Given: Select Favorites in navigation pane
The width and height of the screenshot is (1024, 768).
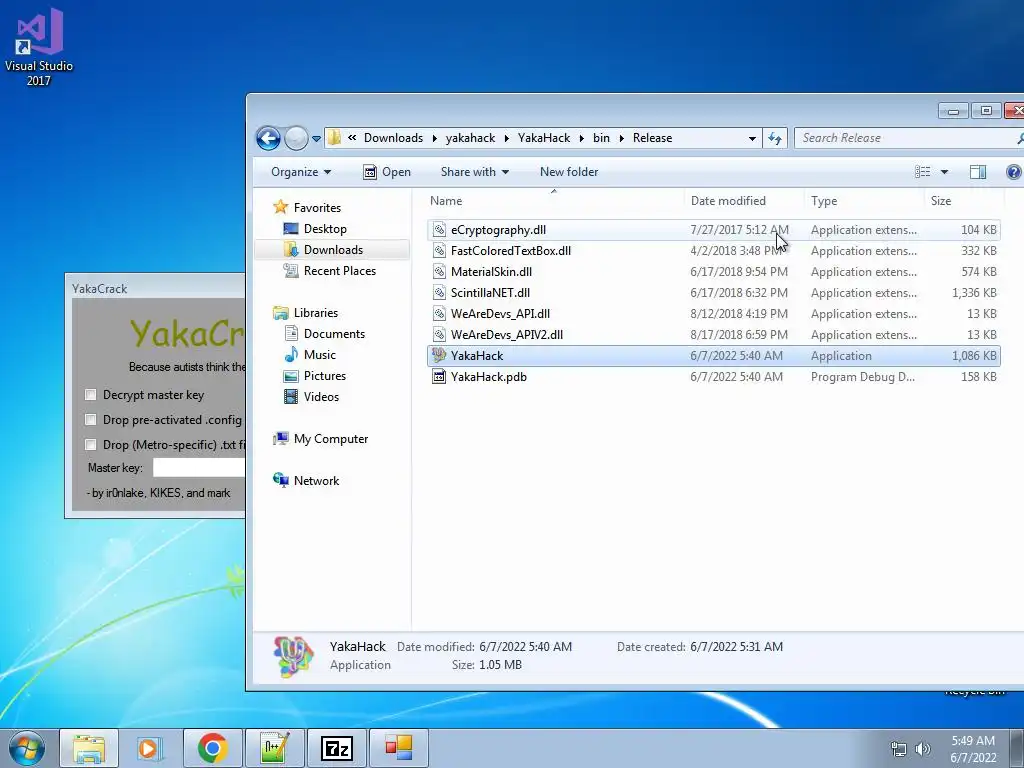Looking at the screenshot, I should [x=308, y=208].
